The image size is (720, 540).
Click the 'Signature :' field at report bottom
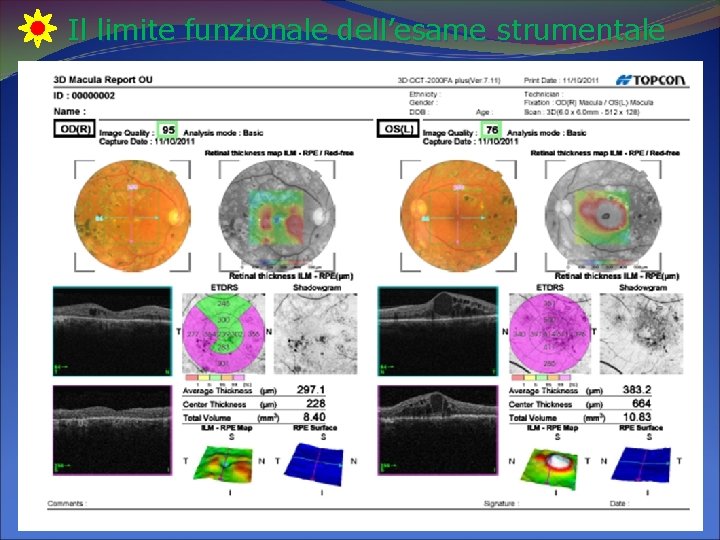501,503
